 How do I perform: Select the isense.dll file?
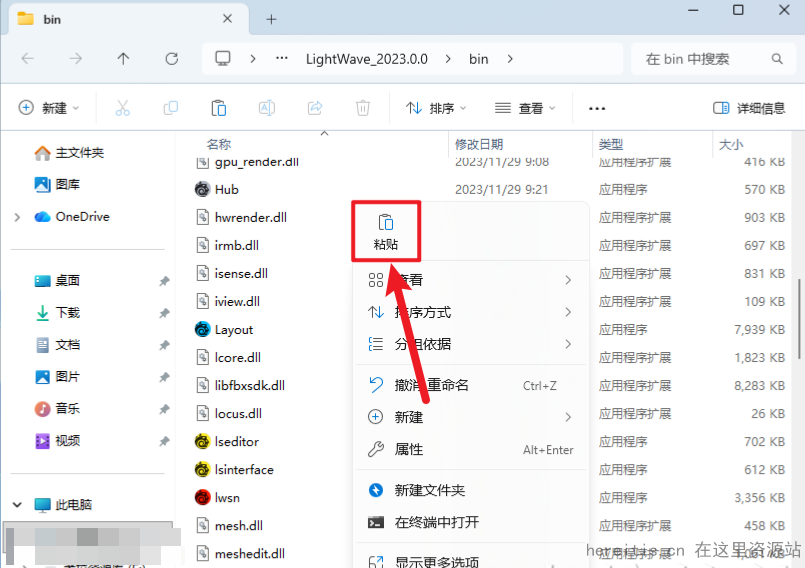tap(241, 273)
